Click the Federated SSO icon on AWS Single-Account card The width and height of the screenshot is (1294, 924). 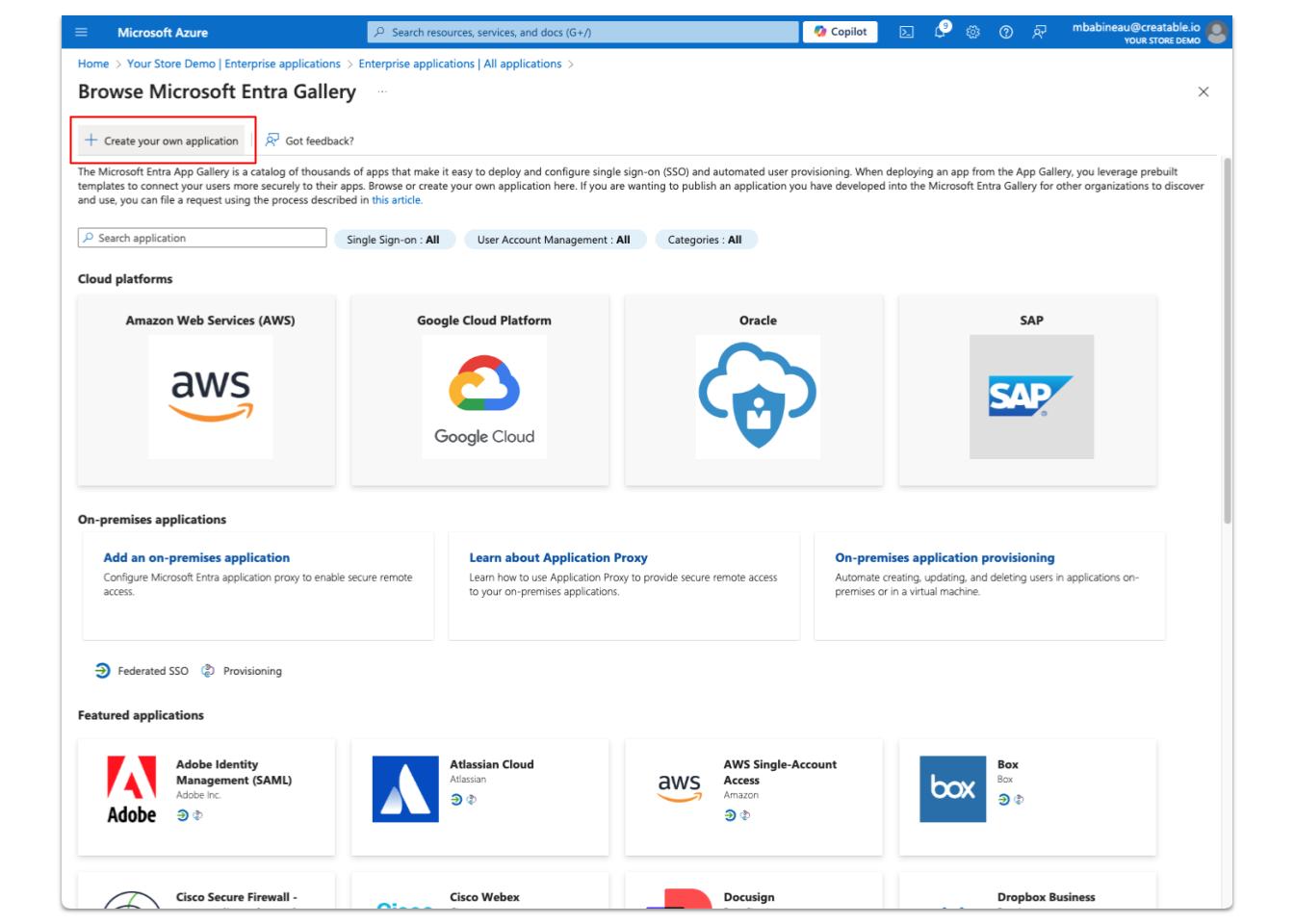point(730,815)
